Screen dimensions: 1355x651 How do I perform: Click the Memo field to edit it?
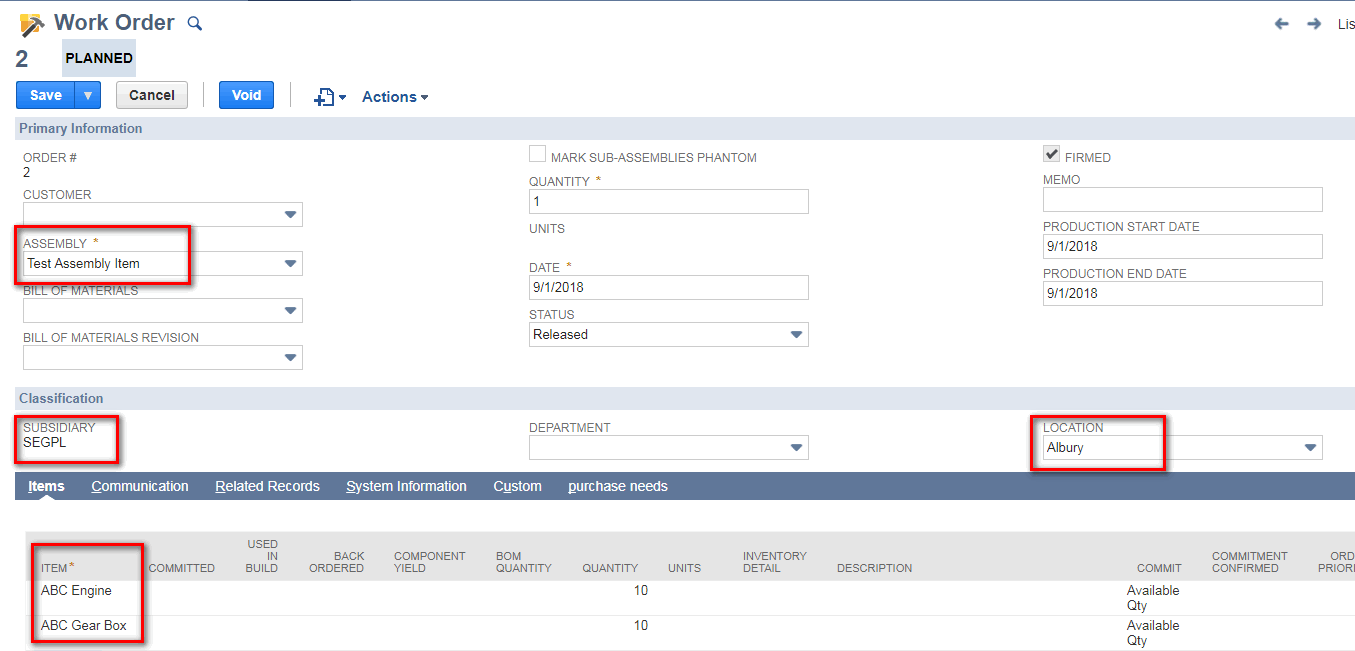point(1181,199)
